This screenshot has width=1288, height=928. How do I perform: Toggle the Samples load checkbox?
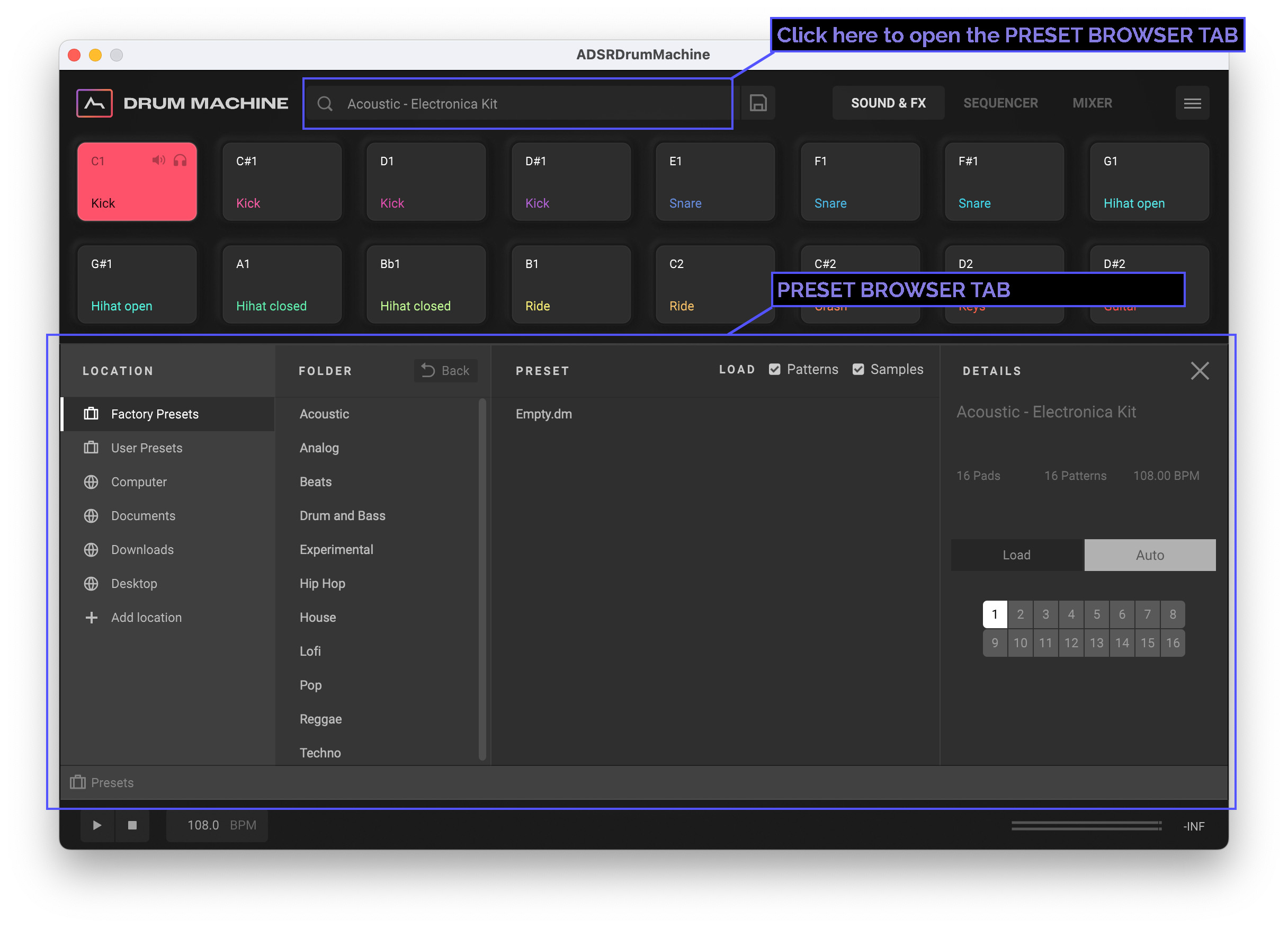857,369
